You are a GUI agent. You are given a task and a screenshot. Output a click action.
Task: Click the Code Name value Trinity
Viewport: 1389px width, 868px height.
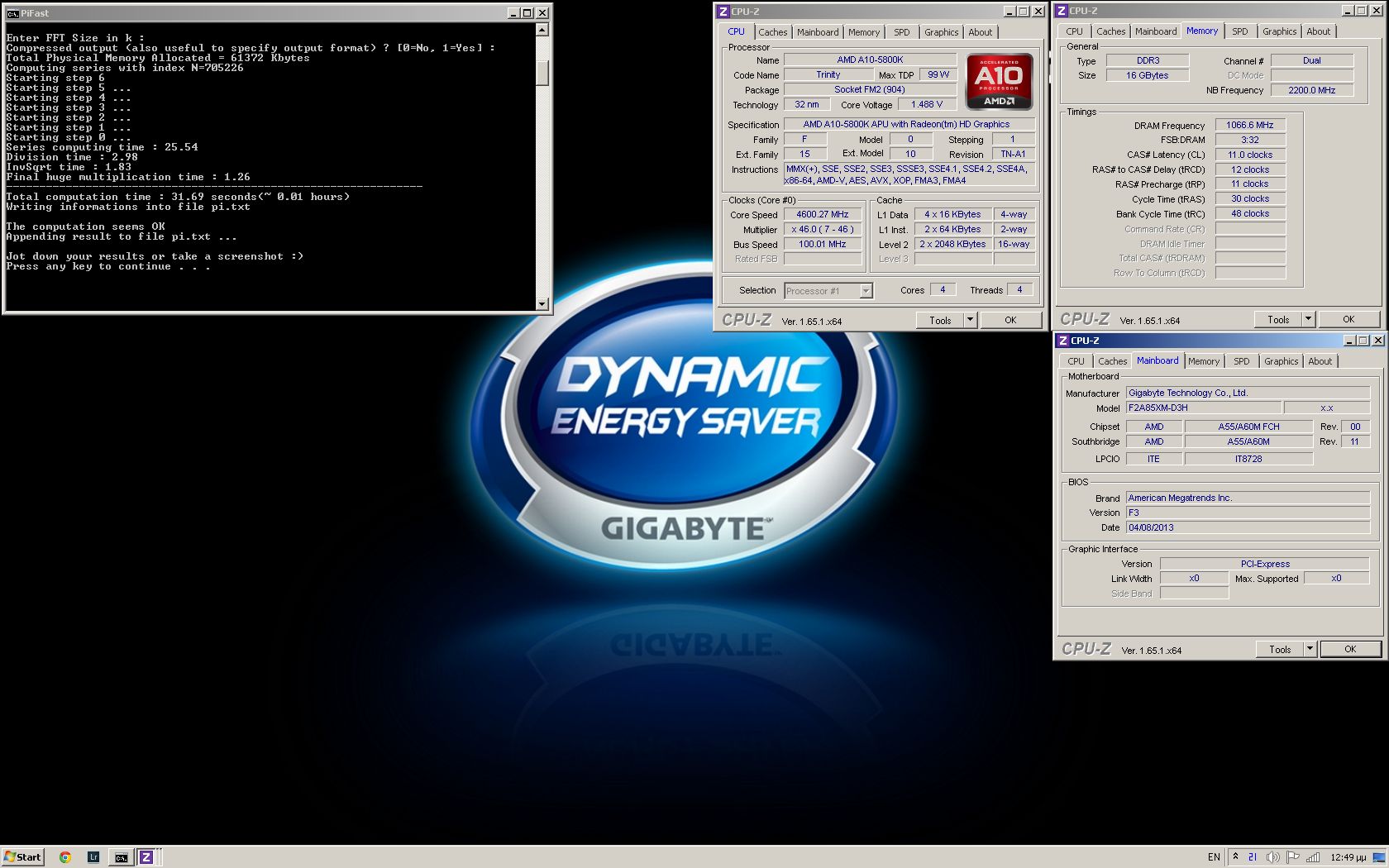point(828,74)
